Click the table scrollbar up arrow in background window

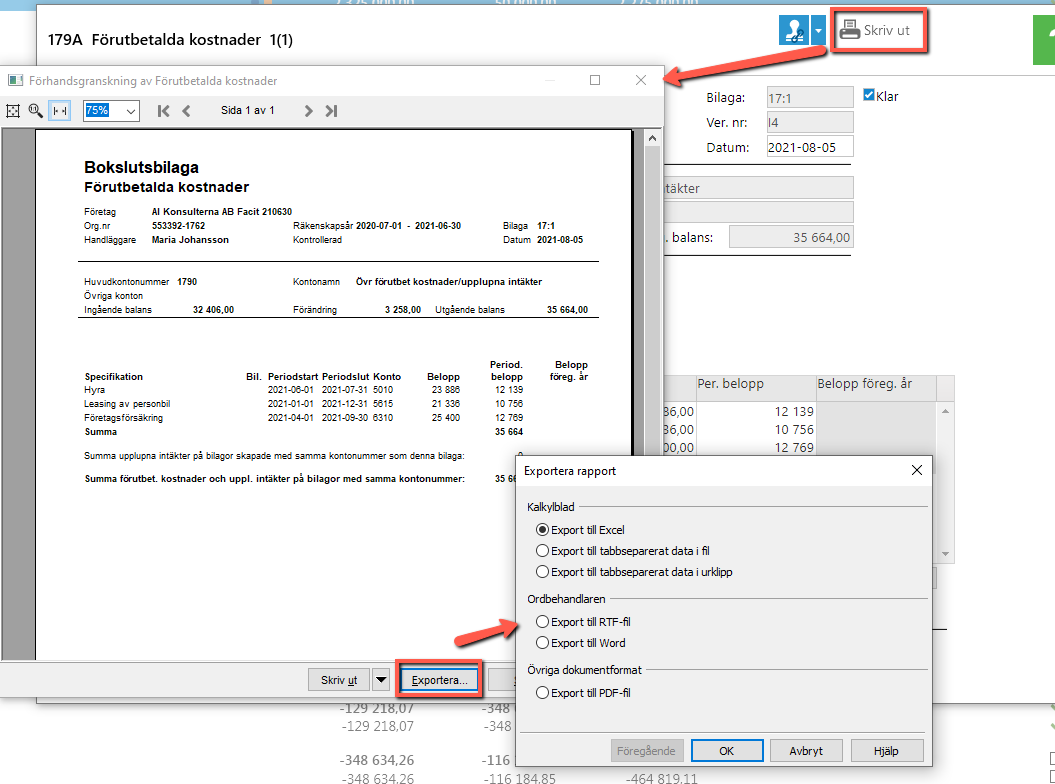[x=945, y=411]
